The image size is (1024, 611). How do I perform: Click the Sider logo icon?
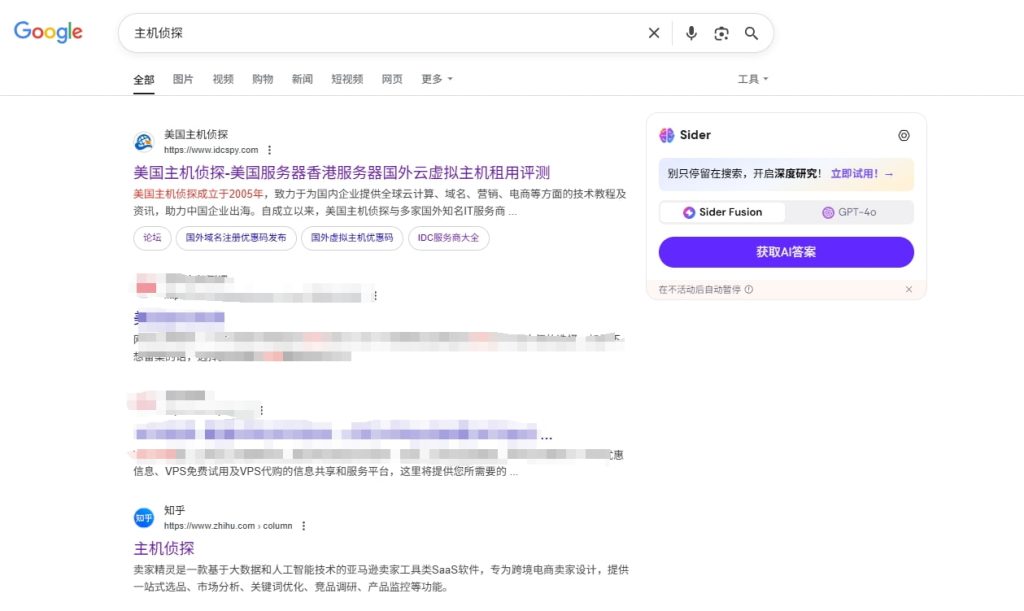coord(671,135)
